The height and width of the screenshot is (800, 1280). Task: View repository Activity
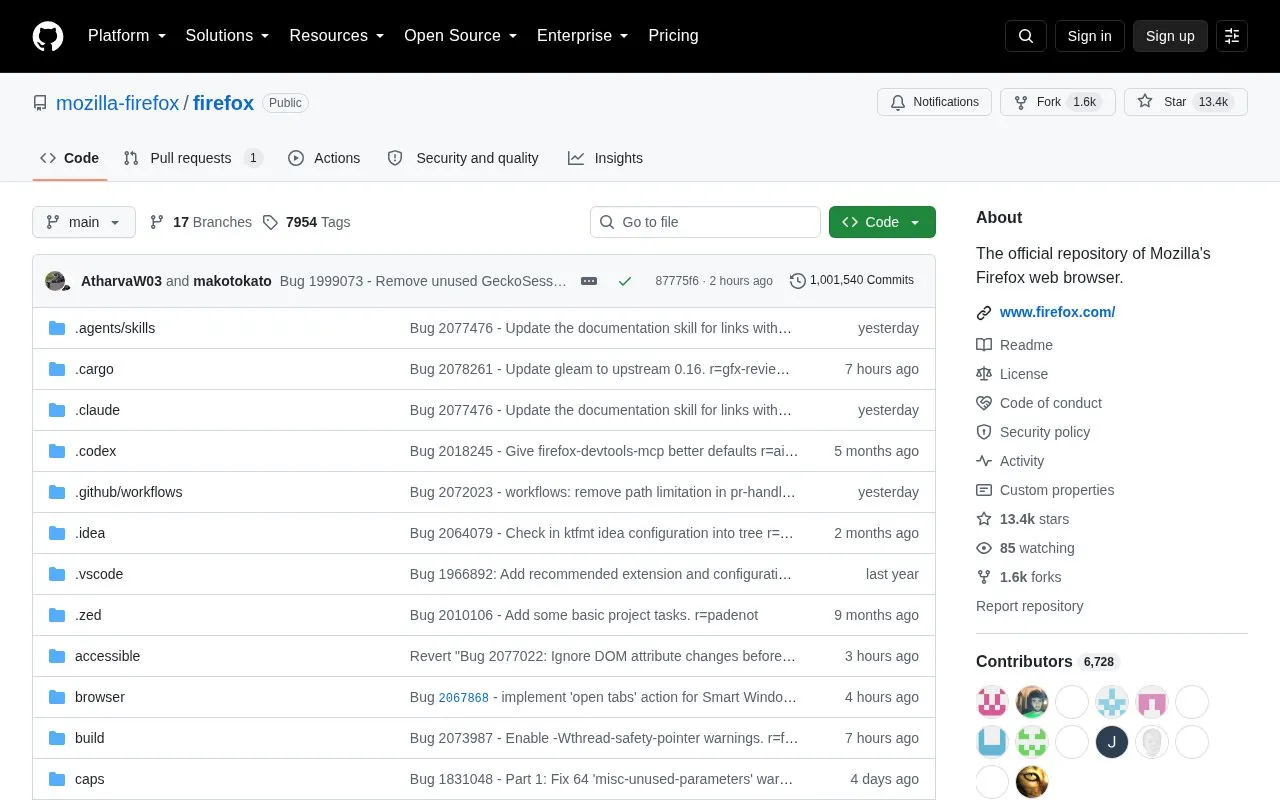pos(1010,461)
